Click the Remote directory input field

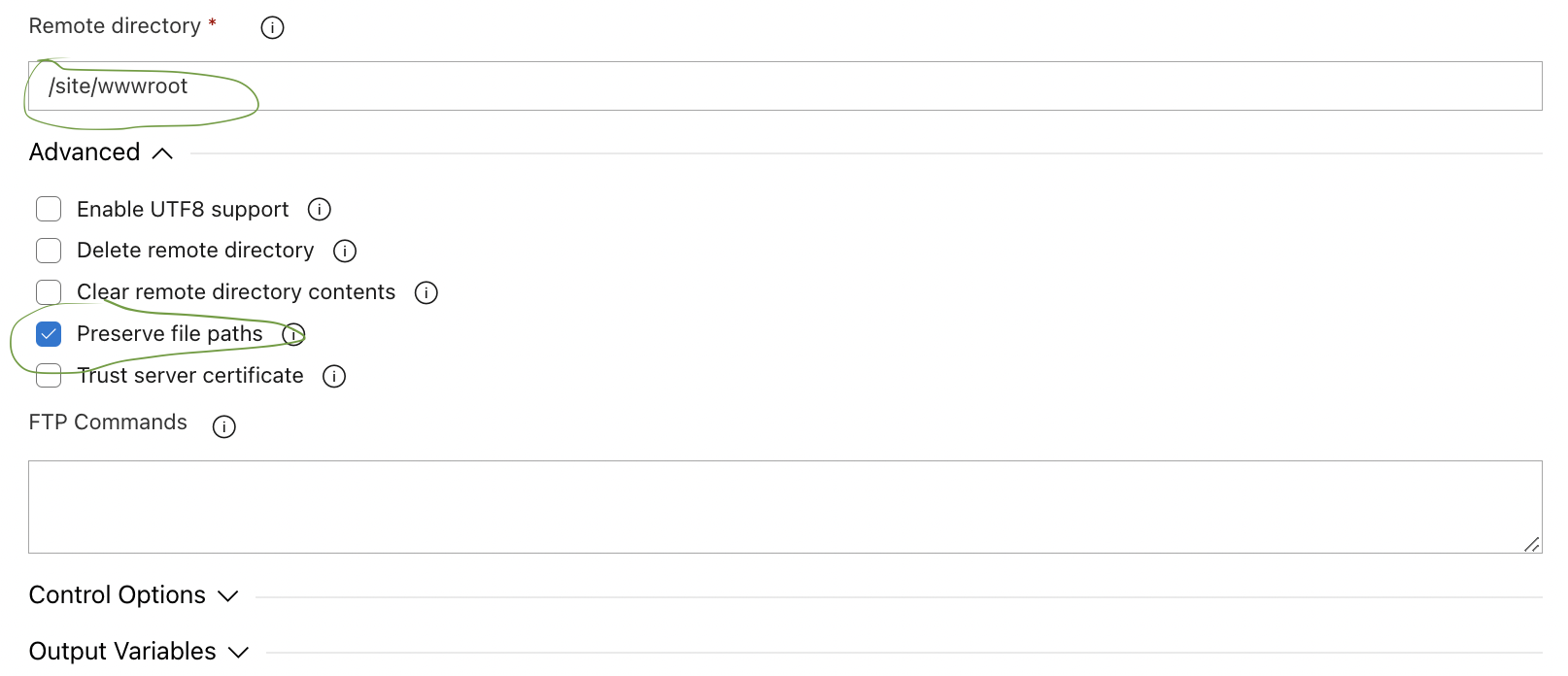click(785, 86)
